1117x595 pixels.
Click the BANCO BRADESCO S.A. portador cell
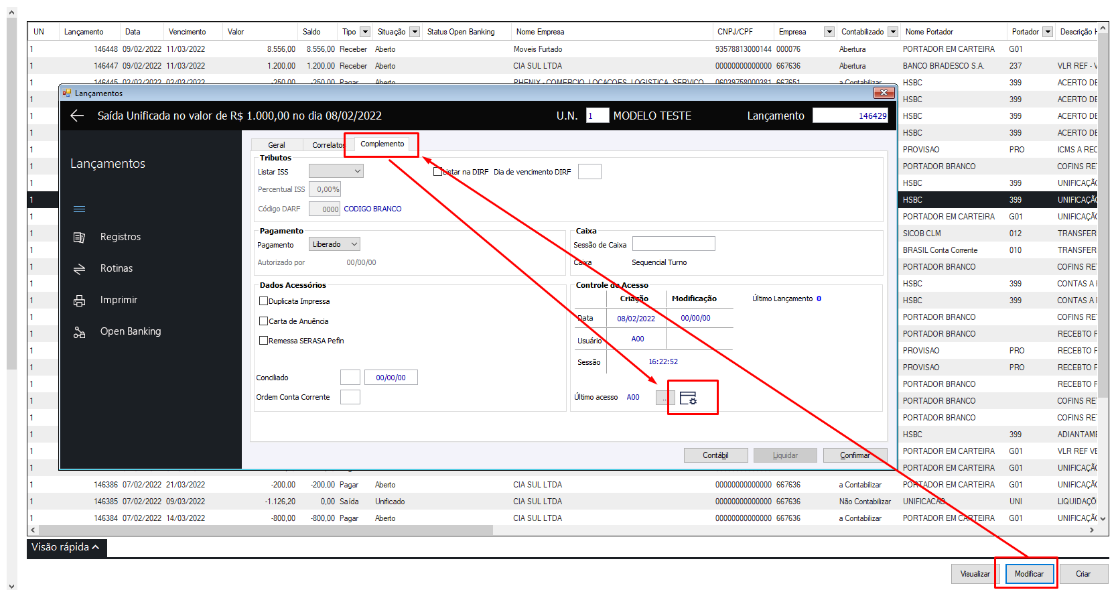943,66
